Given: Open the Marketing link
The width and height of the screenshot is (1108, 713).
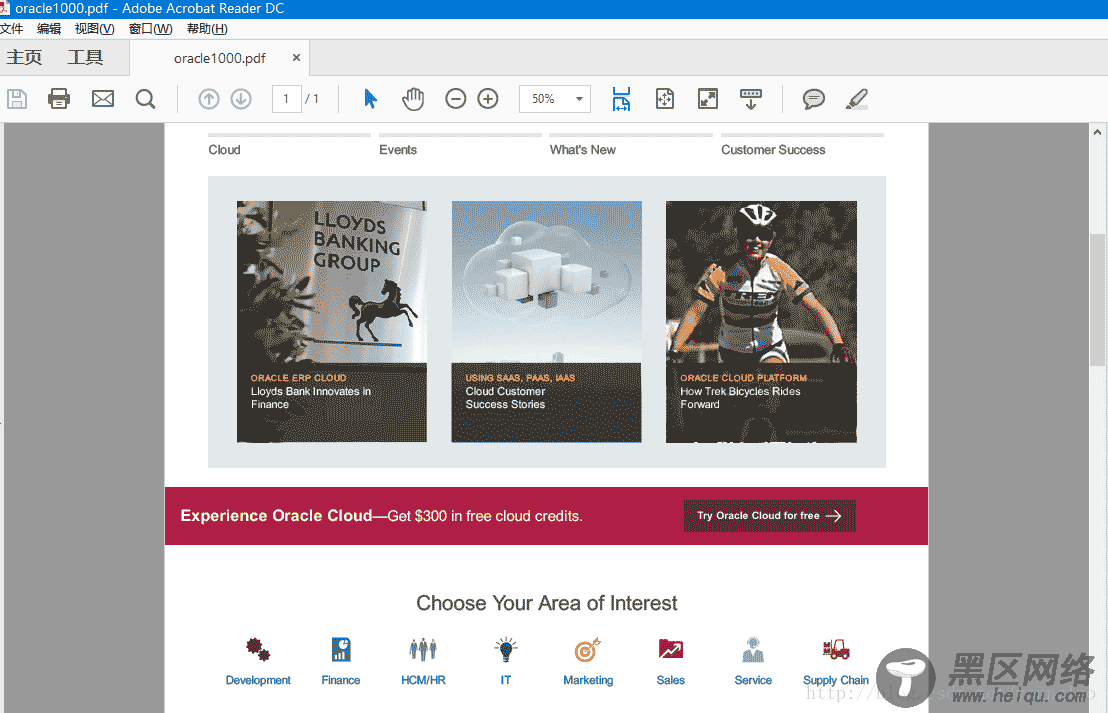Looking at the screenshot, I should [588, 680].
